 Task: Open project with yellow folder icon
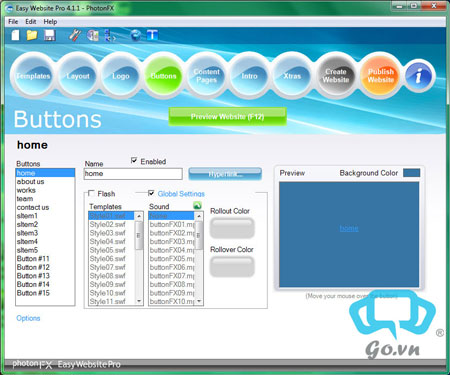(32, 35)
